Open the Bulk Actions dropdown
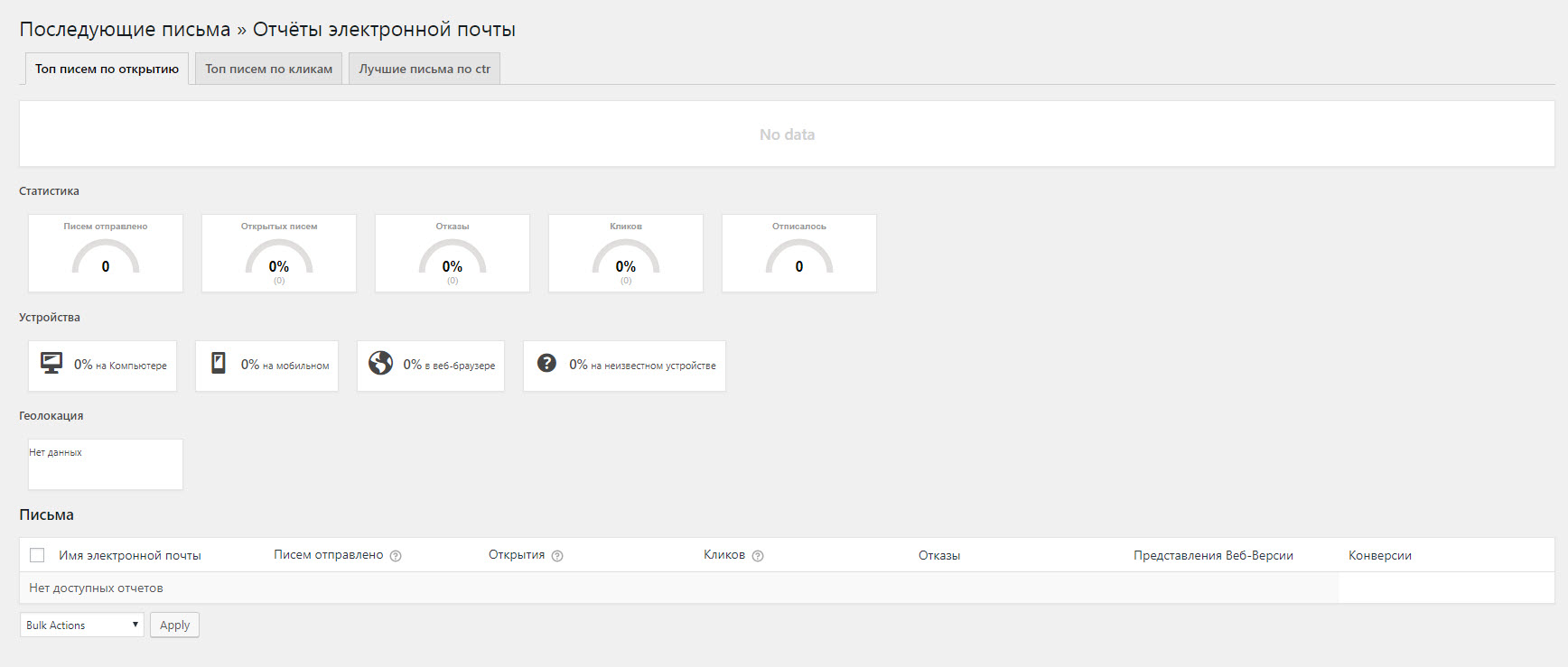The height and width of the screenshot is (667, 1568). point(82,625)
